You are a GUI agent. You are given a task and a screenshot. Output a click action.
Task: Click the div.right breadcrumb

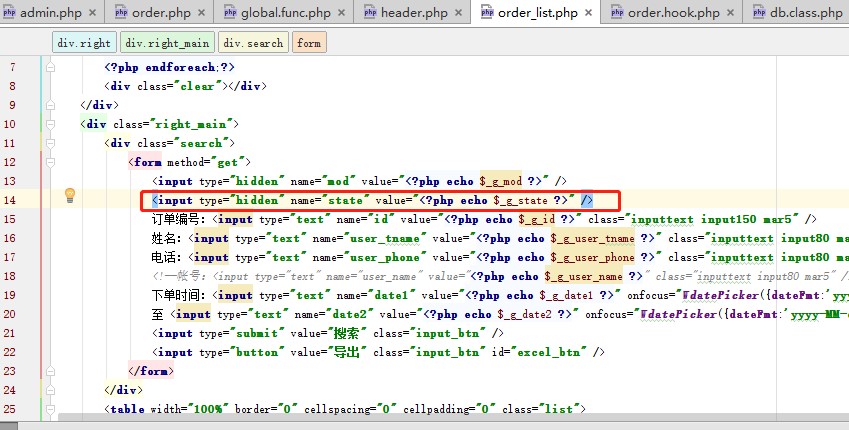click(x=84, y=43)
